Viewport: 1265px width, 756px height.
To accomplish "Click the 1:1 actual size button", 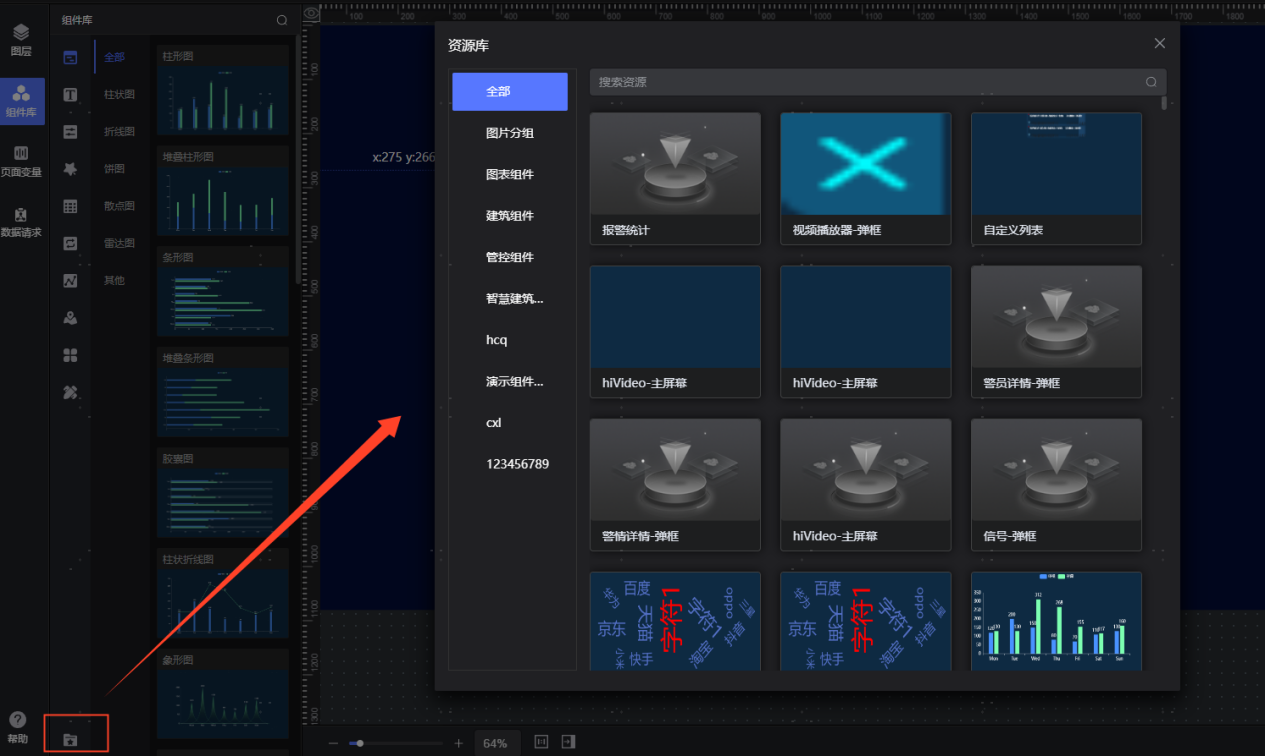I will 542,742.
